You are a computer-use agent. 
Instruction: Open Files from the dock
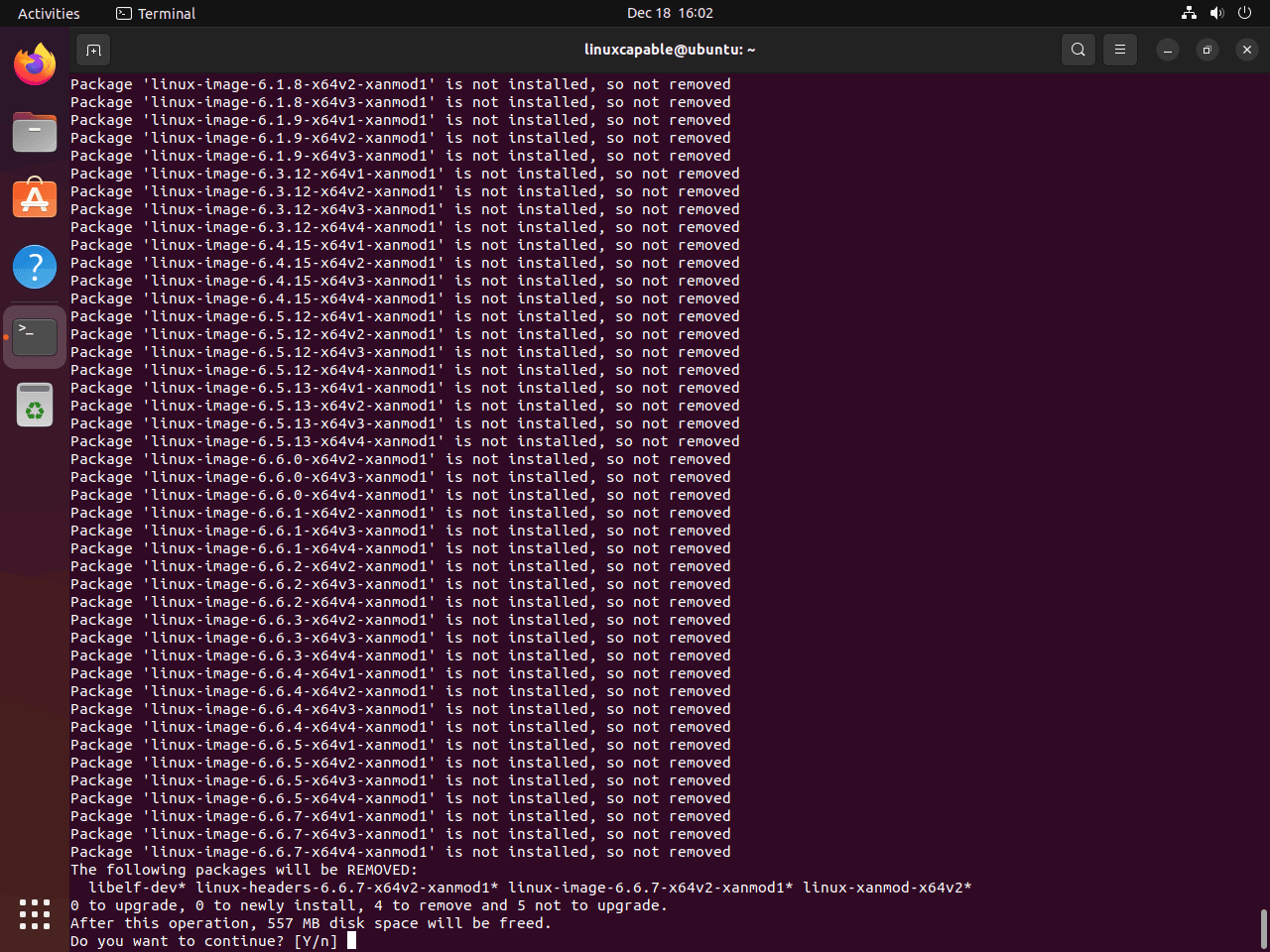click(35, 132)
